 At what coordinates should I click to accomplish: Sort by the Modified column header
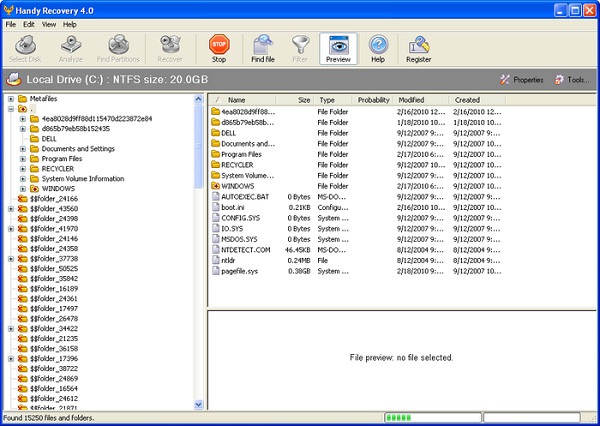pos(421,100)
